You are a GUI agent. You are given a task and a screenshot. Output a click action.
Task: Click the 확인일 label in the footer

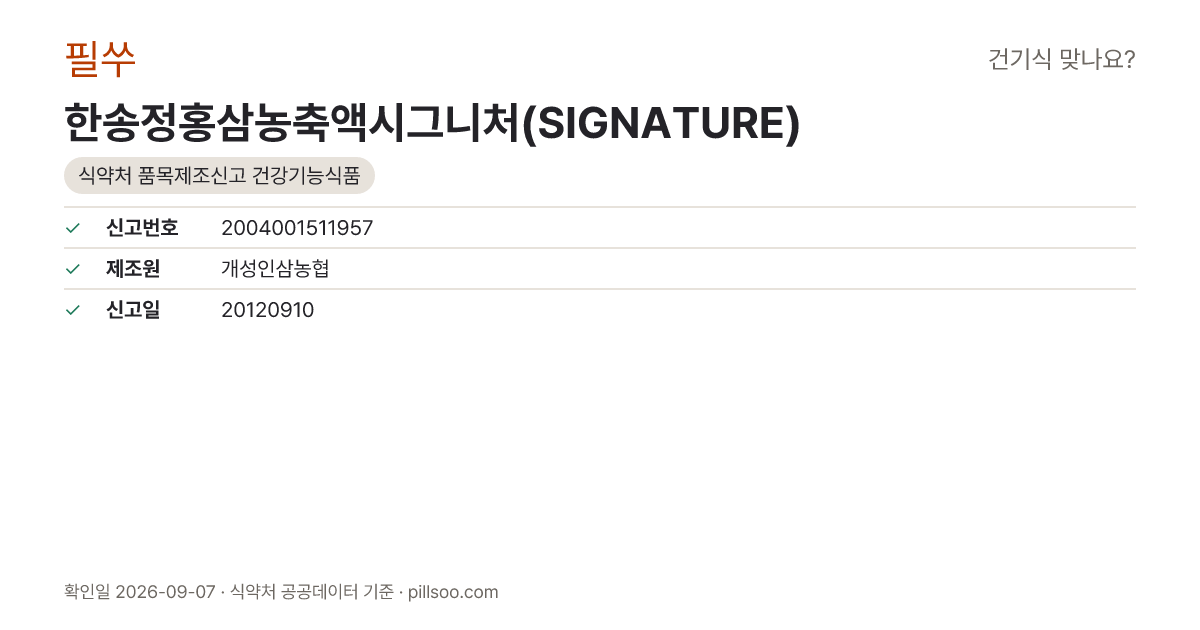click(87, 592)
